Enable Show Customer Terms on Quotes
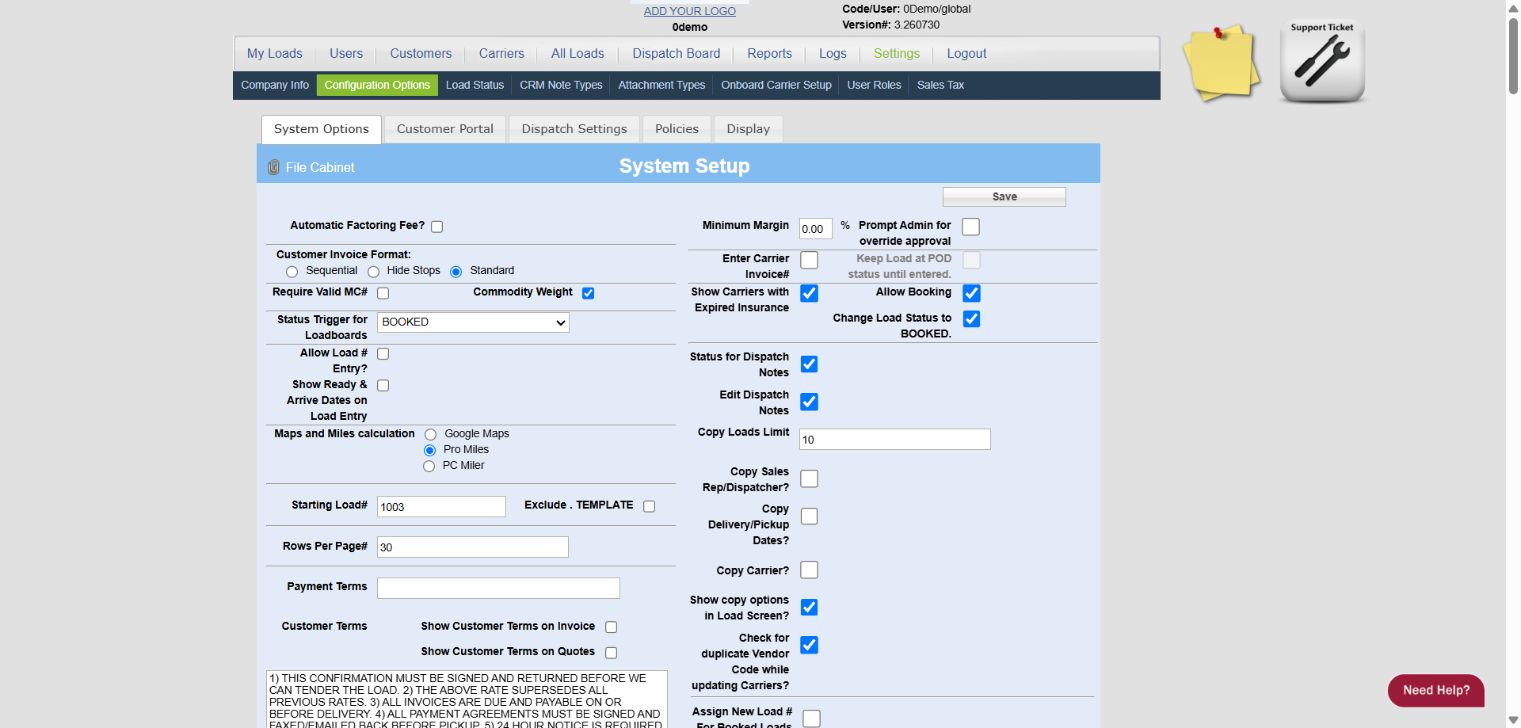This screenshot has height=728, width=1521. (x=611, y=652)
